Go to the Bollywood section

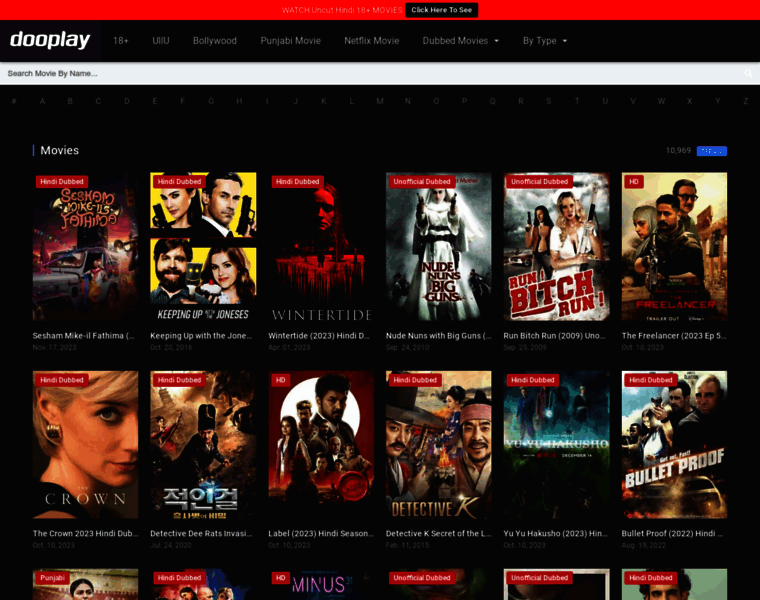(x=215, y=41)
